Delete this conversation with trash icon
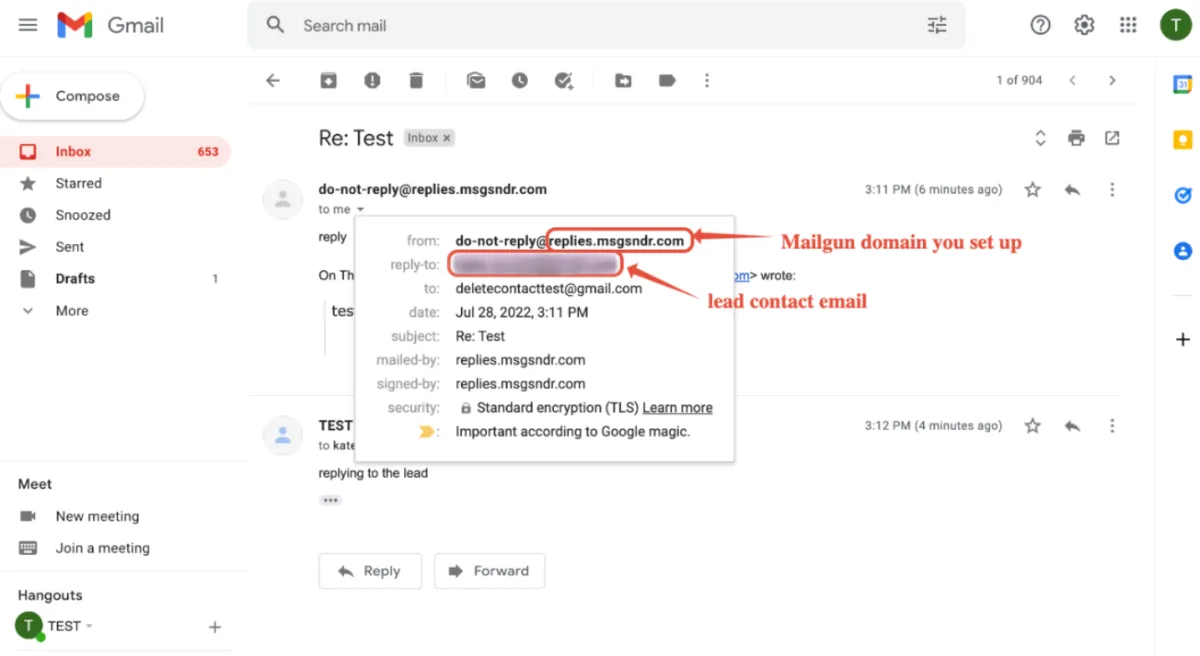This screenshot has width=1200, height=656. click(x=416, y=81)
